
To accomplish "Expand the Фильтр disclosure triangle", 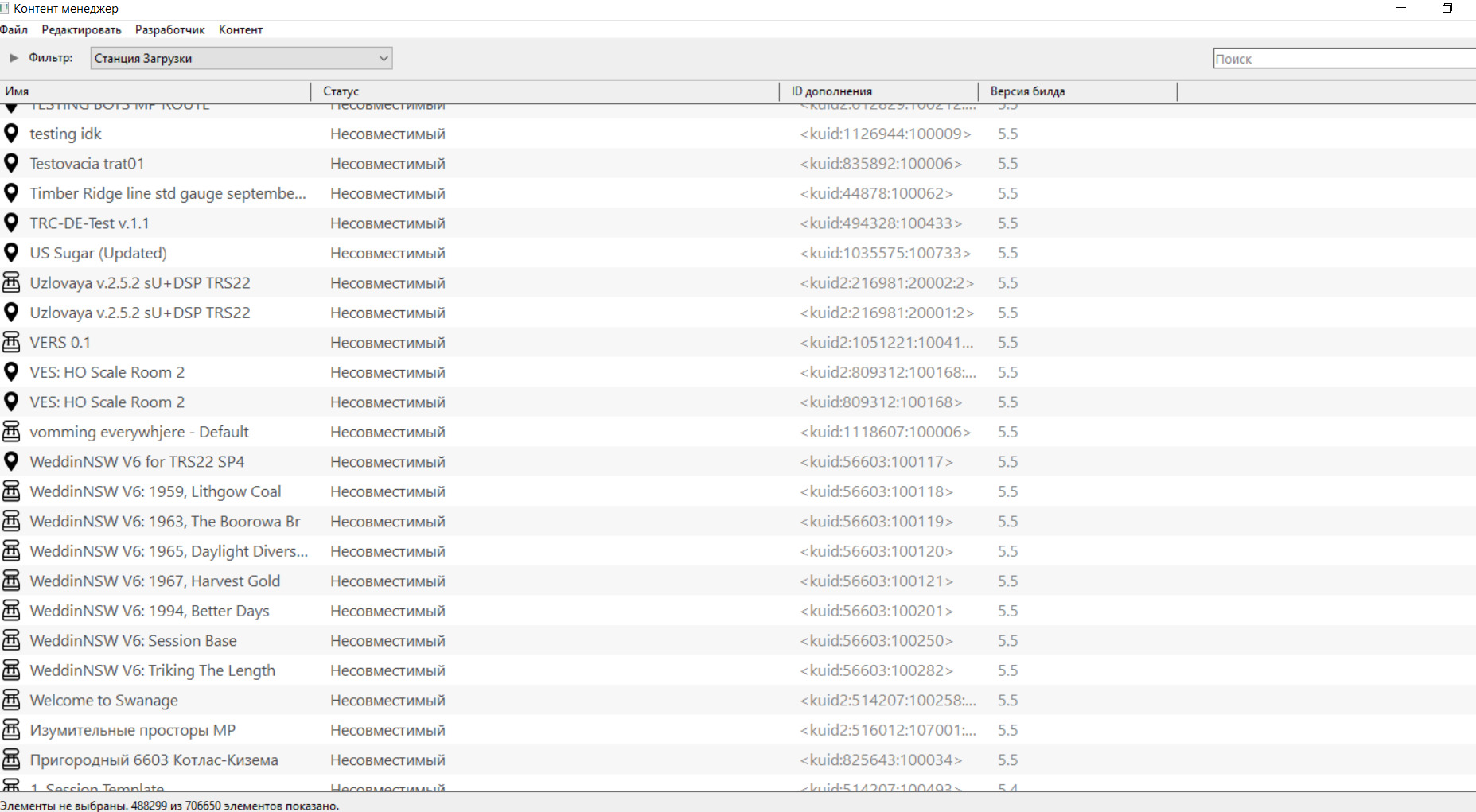I will pyautogui.click(x=14, y=58).
